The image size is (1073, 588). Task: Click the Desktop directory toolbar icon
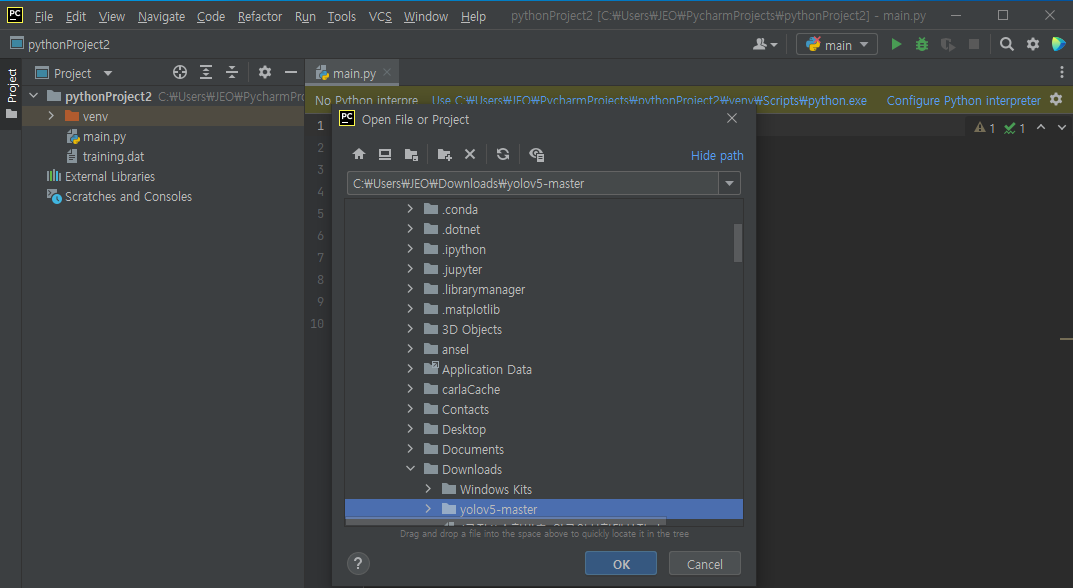385,154
